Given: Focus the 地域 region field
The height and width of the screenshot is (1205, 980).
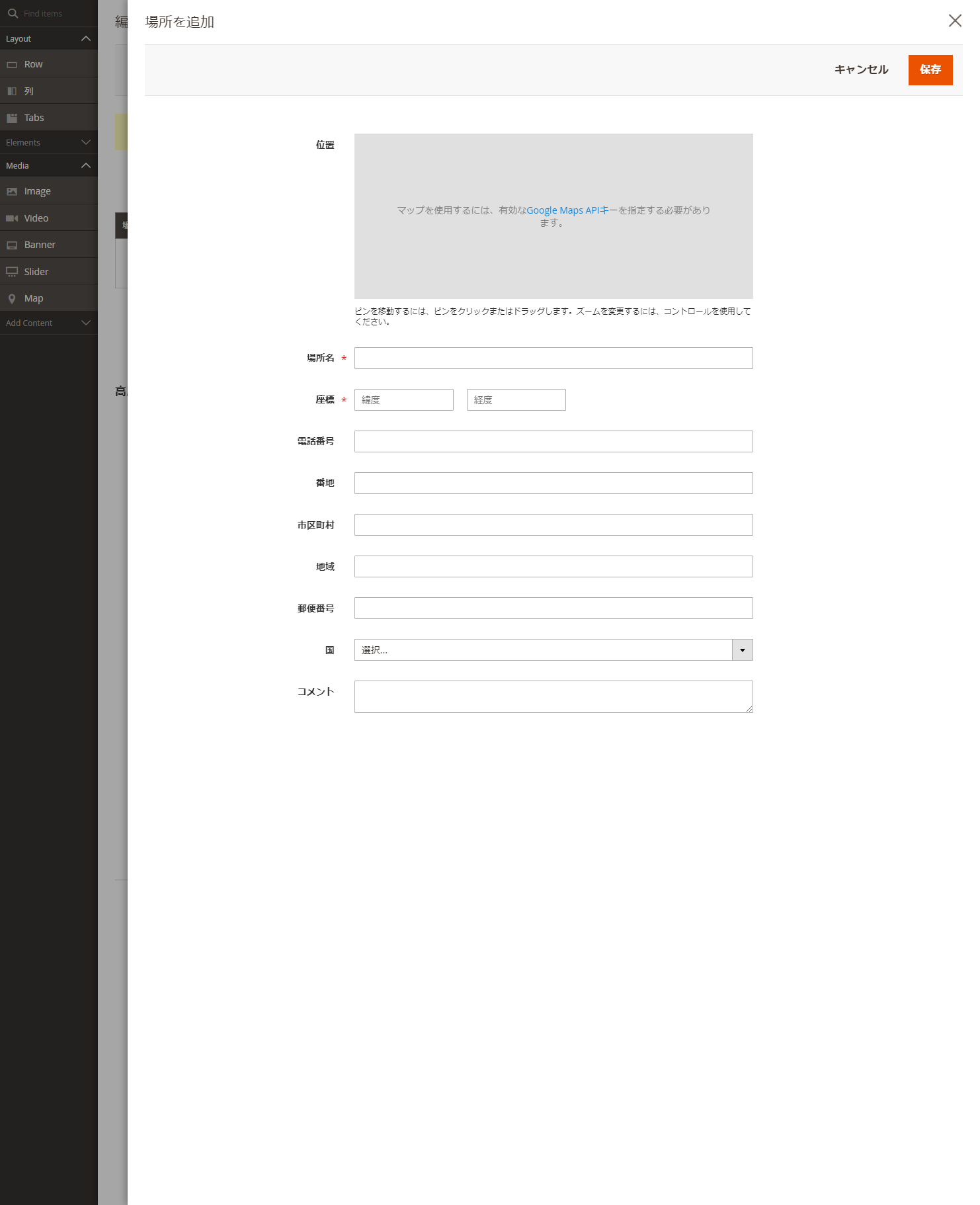Looking at the screenshot, I should click(553, 566).
